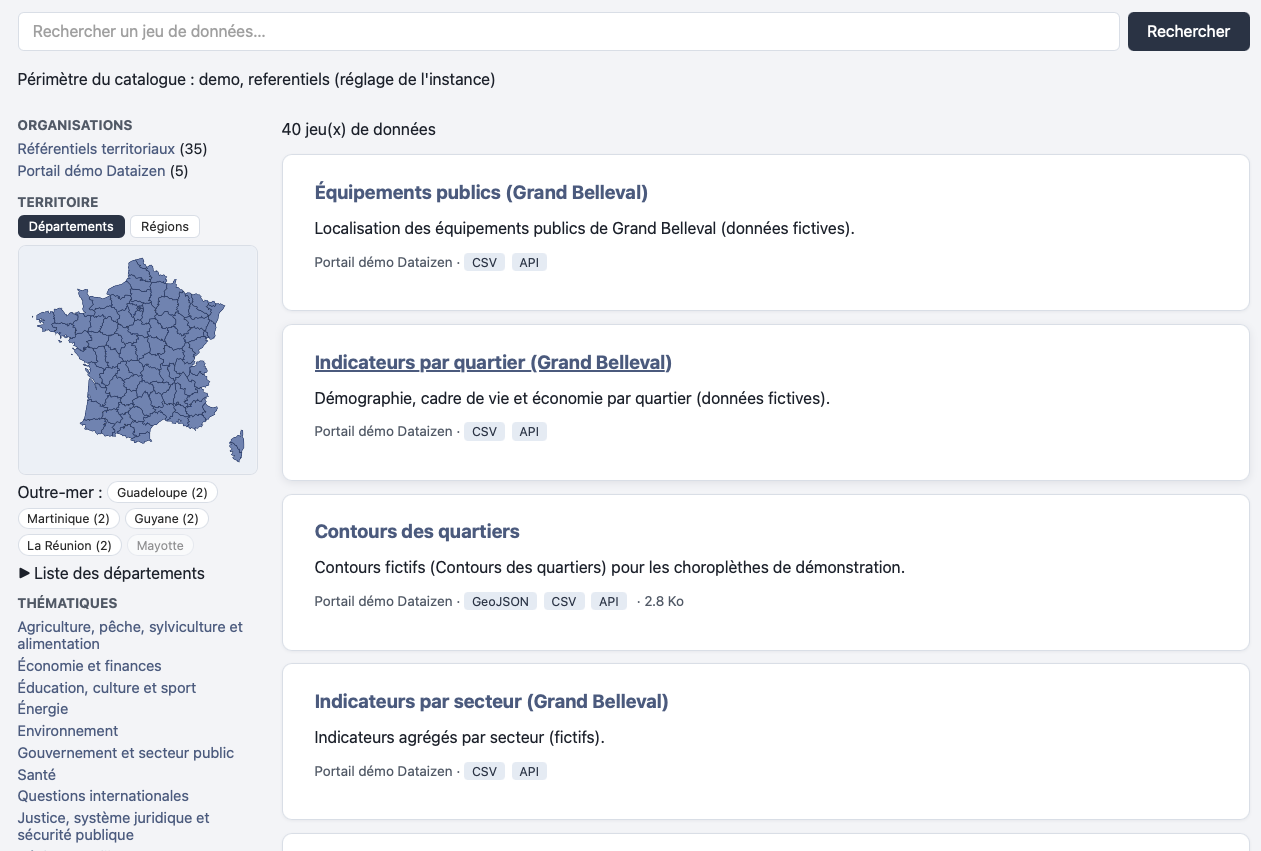Filter by Agriculture, pêche, sylviculture theme
1261x851 pixels.
tap(130, 636)
